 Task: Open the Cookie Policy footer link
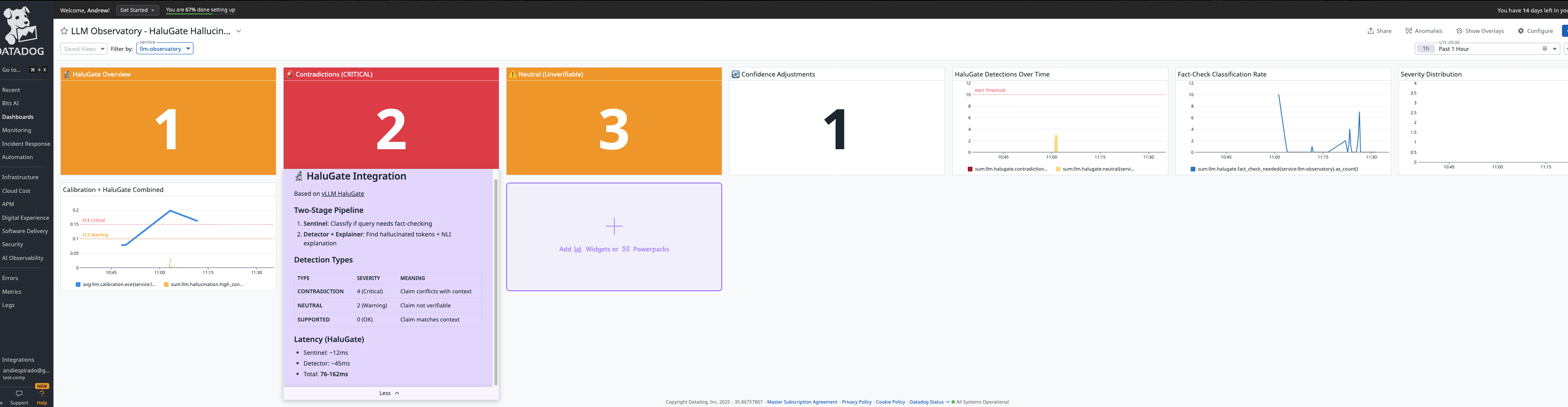890,402
